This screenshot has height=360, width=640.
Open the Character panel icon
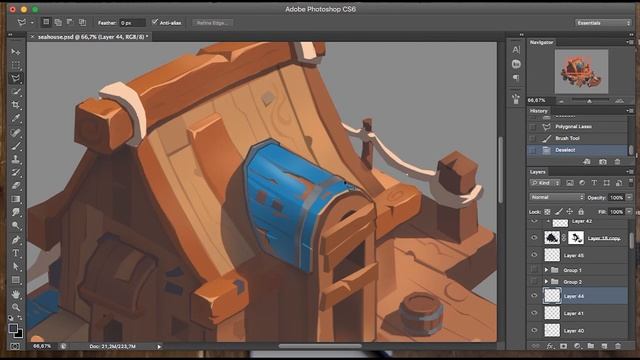tap(516, 50)
